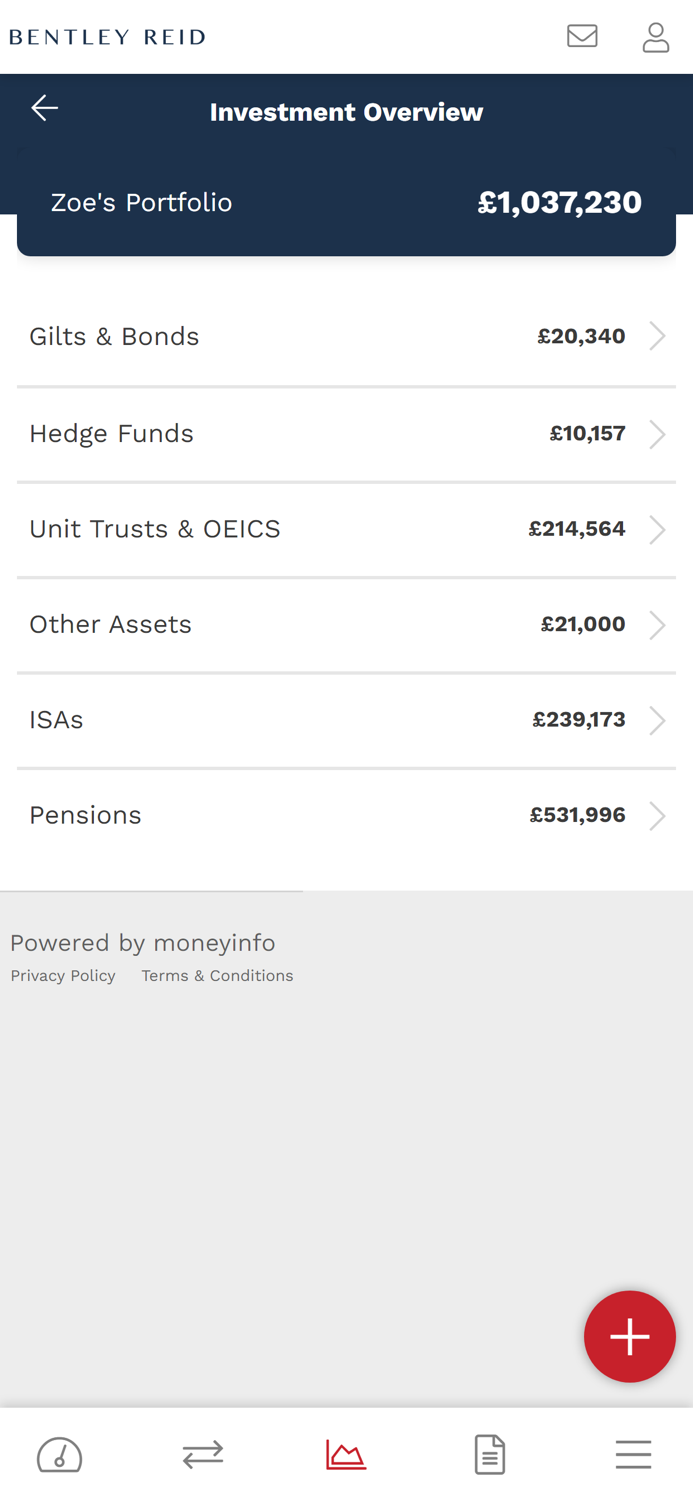The image size is (693, 1500).
Task: Open the Terms & Conditions link
Action: [217, 975]
